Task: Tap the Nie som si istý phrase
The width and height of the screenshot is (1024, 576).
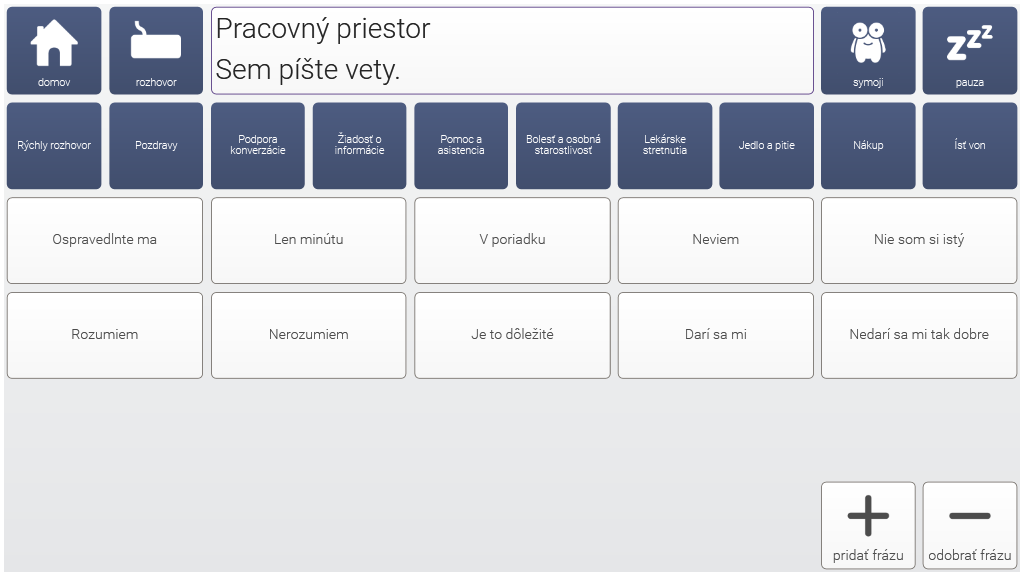Action: point(919,240)
